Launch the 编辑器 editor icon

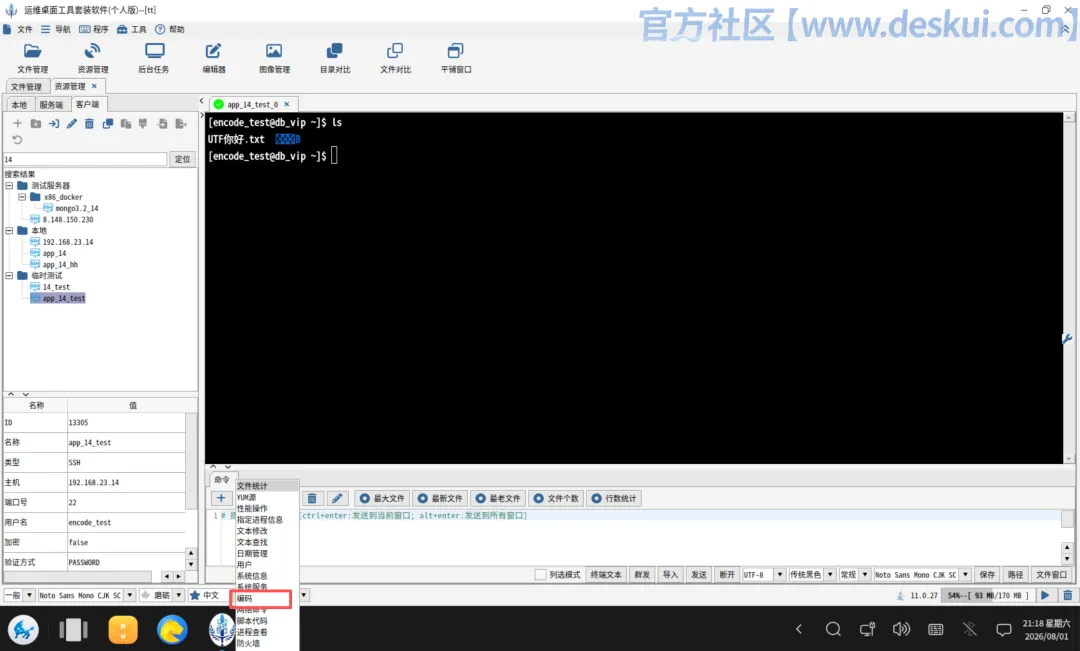point(214,58)
